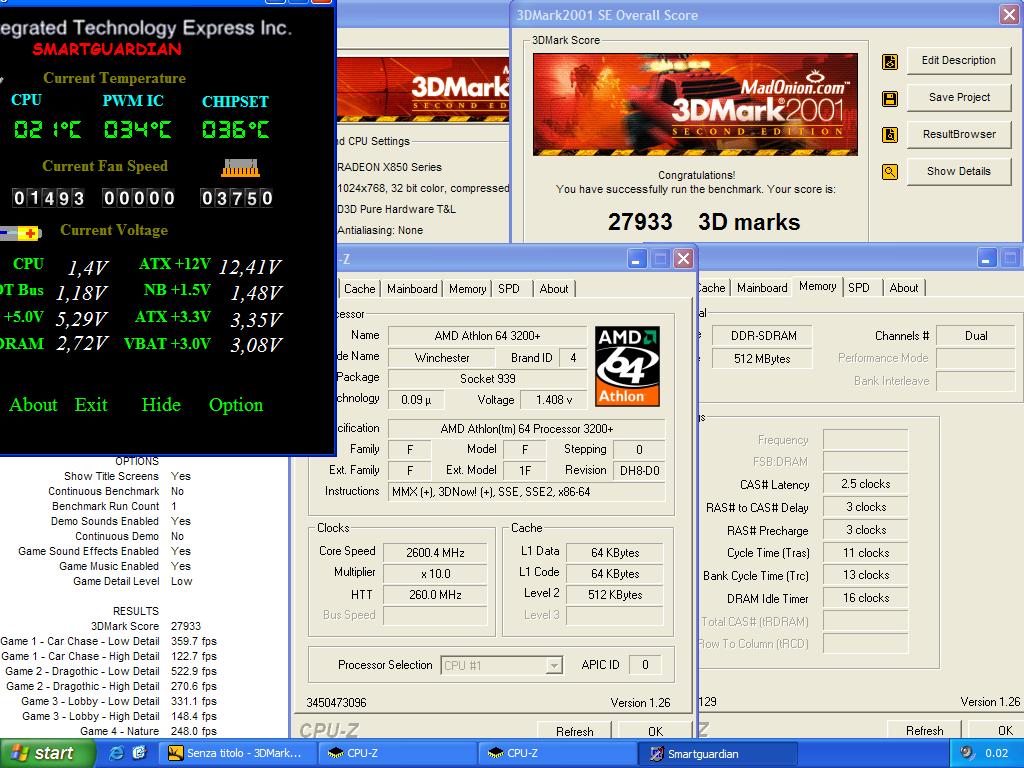Click the Channels # value Dual

point(976,336)
